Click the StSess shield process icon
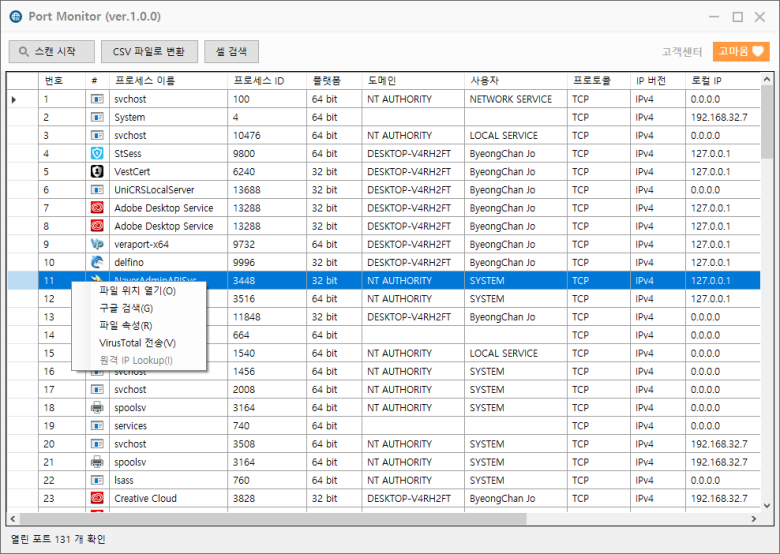780x554 pixels. click(x=97, y=154)
